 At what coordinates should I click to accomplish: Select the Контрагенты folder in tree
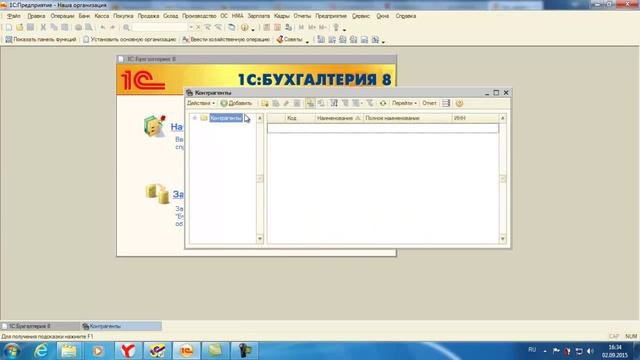[226, 118]
